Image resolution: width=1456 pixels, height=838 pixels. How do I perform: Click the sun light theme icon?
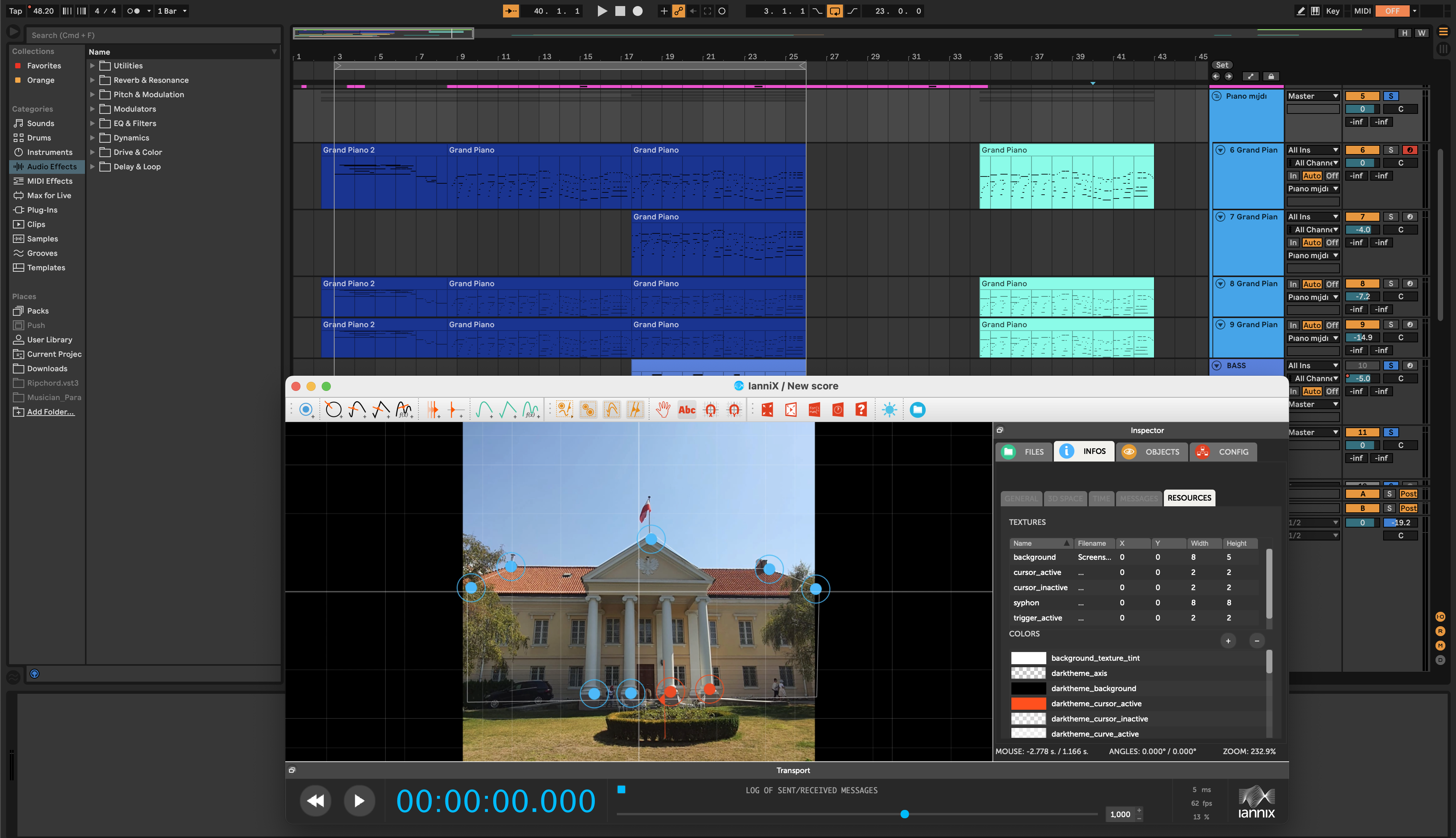coord(889,410)
